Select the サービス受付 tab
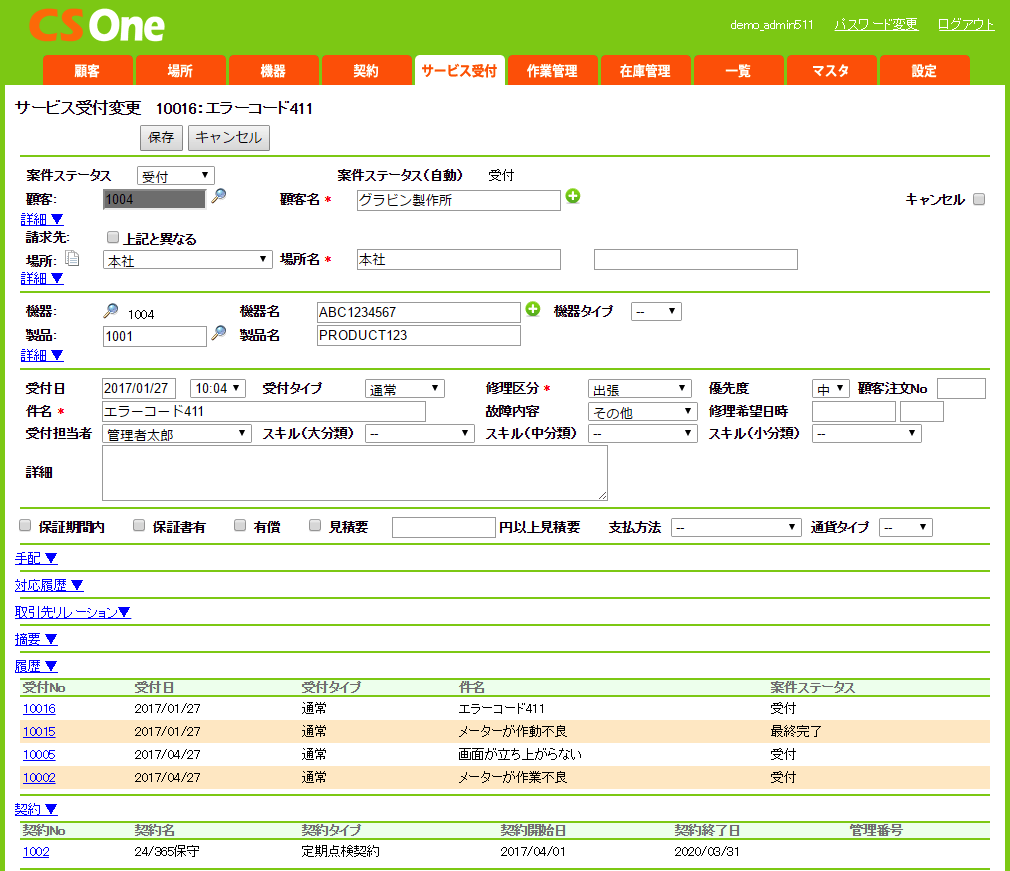This screenshot has width=1010, height=871. (460, 70)
